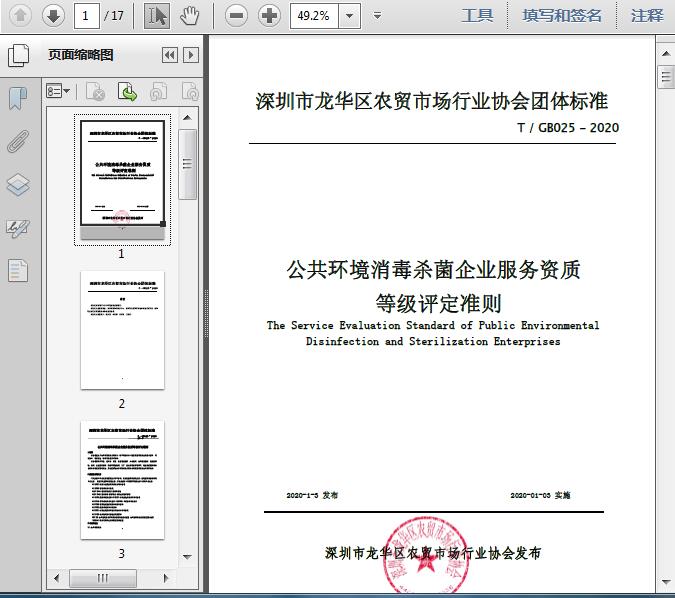This screenshot has width=675, height=598.
Task: Click the page thumbnails panel icon
Action: pyautogui.click(x=19, y=56)
